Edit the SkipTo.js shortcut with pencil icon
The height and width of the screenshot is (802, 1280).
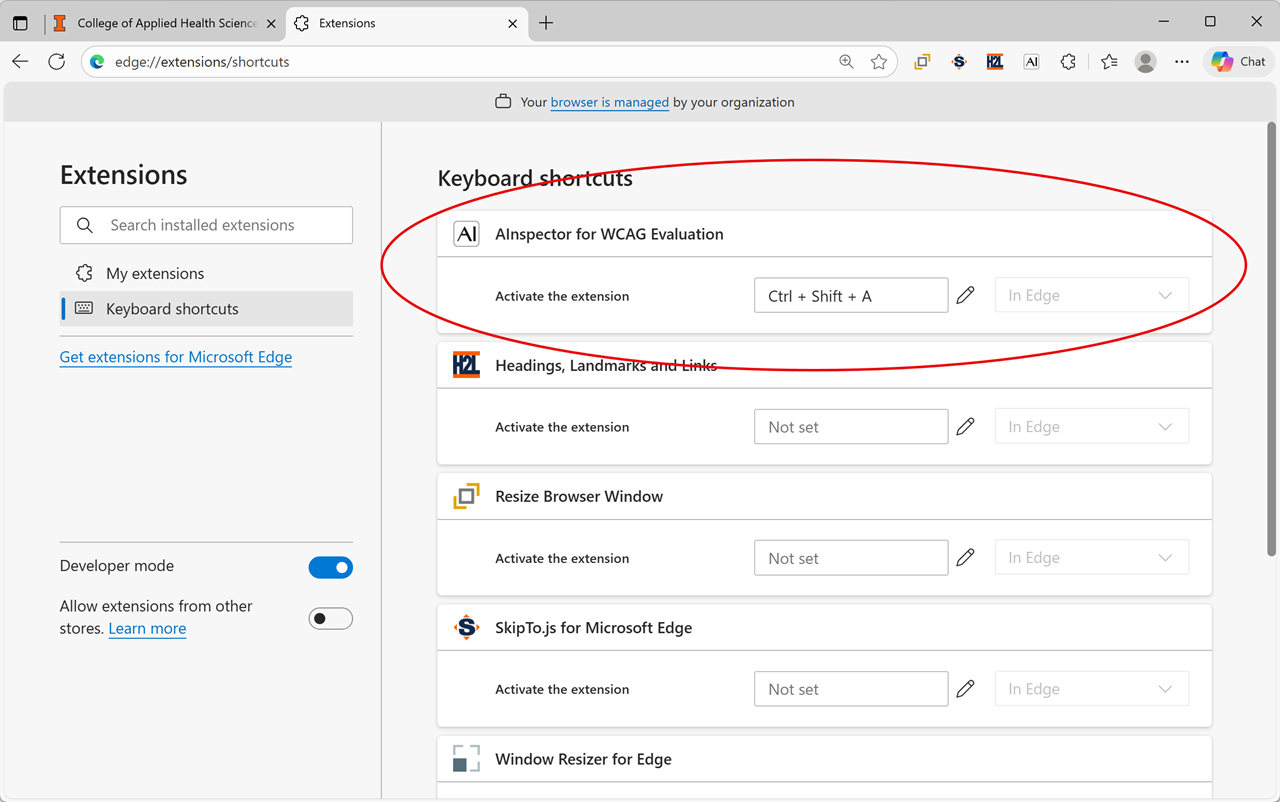pos(965,689)
